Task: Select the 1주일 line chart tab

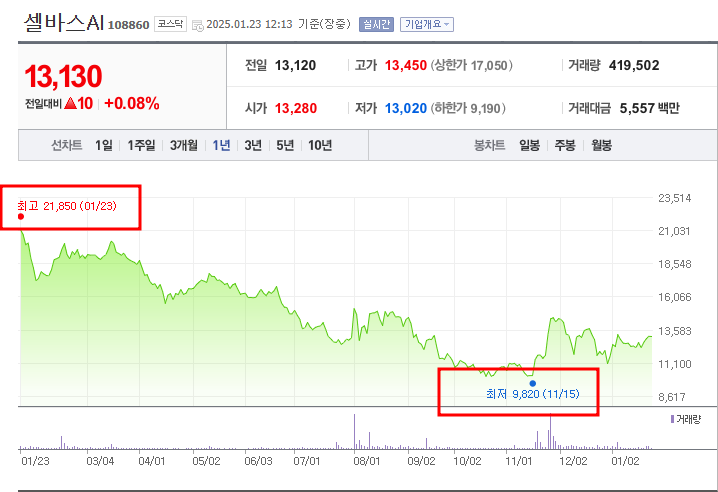Action: (x=141, y=146)
